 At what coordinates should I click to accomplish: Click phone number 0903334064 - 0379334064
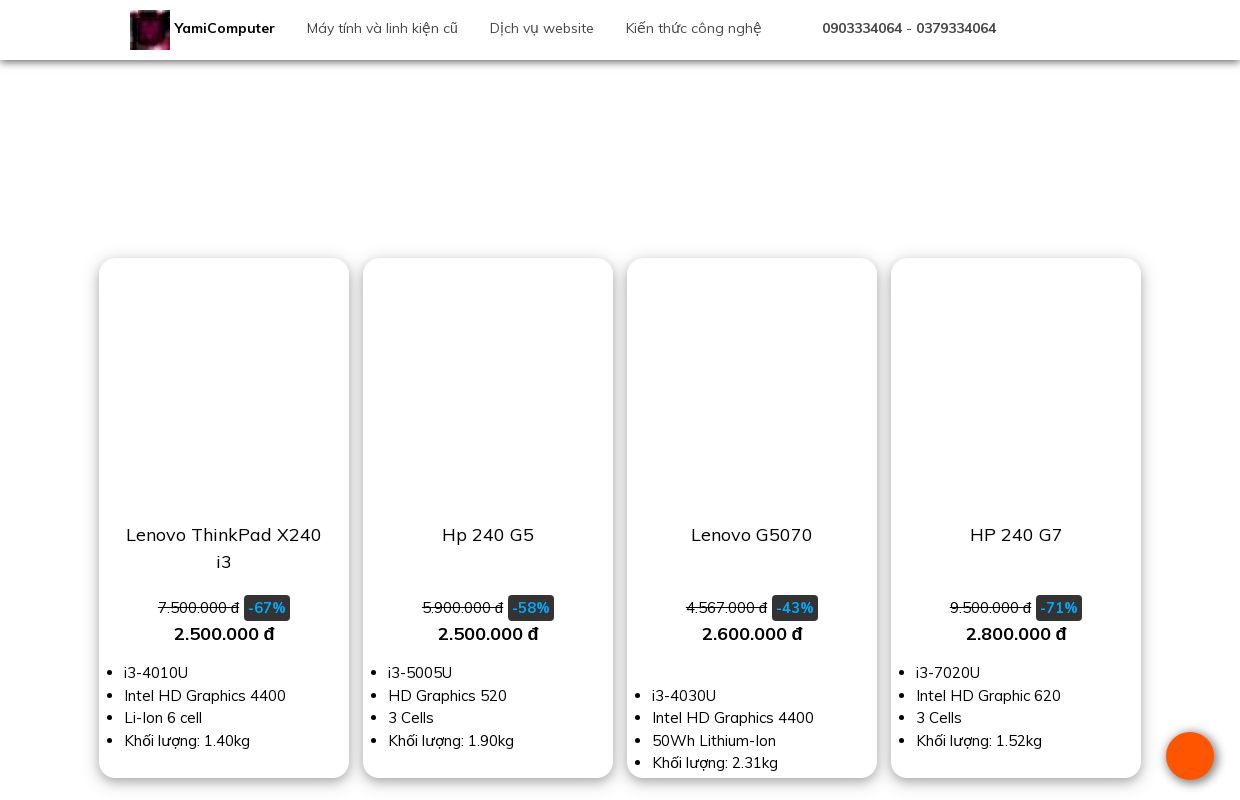pos(908,28)
